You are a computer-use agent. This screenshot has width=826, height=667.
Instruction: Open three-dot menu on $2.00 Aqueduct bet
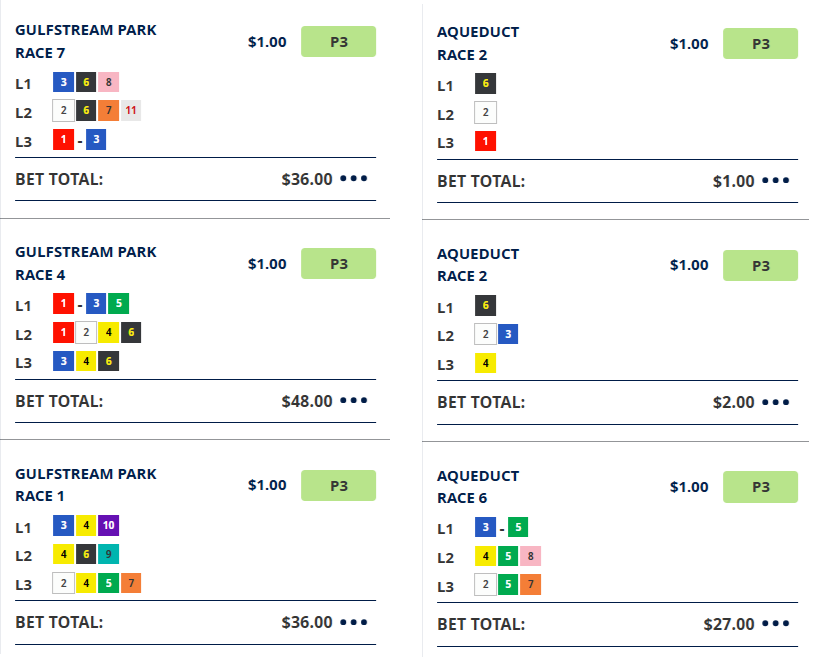click(x=776, y=403)
